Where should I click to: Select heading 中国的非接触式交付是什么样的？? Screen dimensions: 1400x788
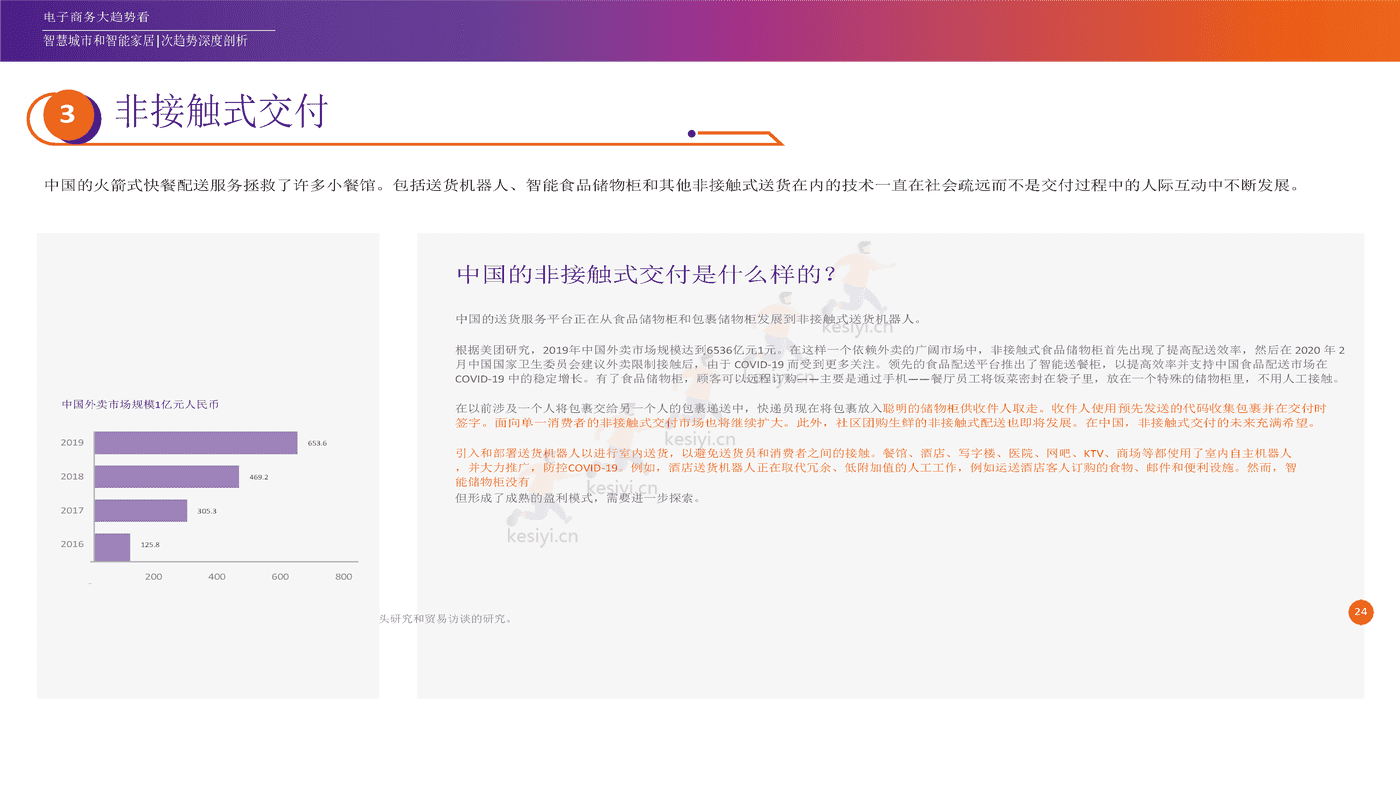click(x=646, y=274)
